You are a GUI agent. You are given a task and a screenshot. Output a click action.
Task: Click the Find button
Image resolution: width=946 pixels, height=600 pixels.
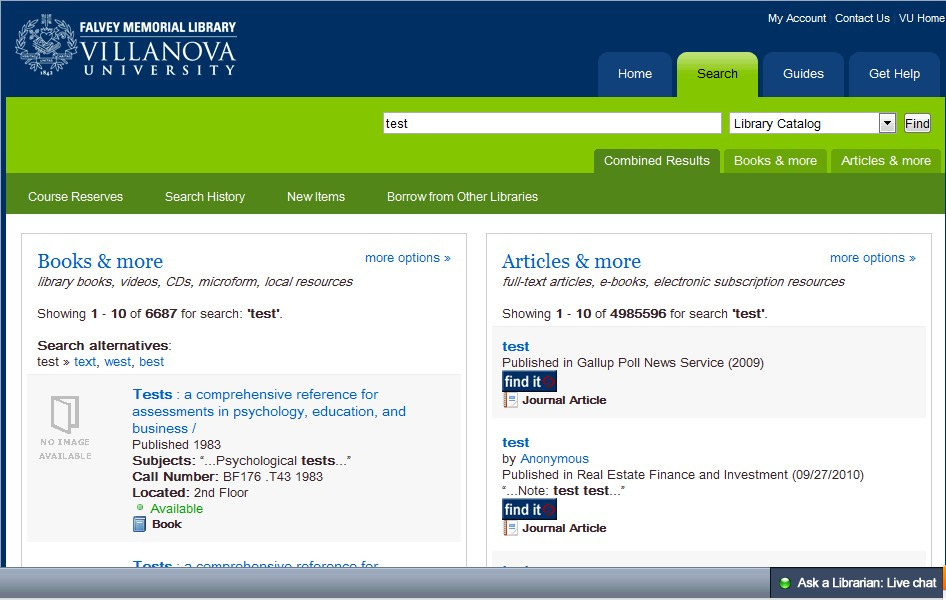point(917,124)
